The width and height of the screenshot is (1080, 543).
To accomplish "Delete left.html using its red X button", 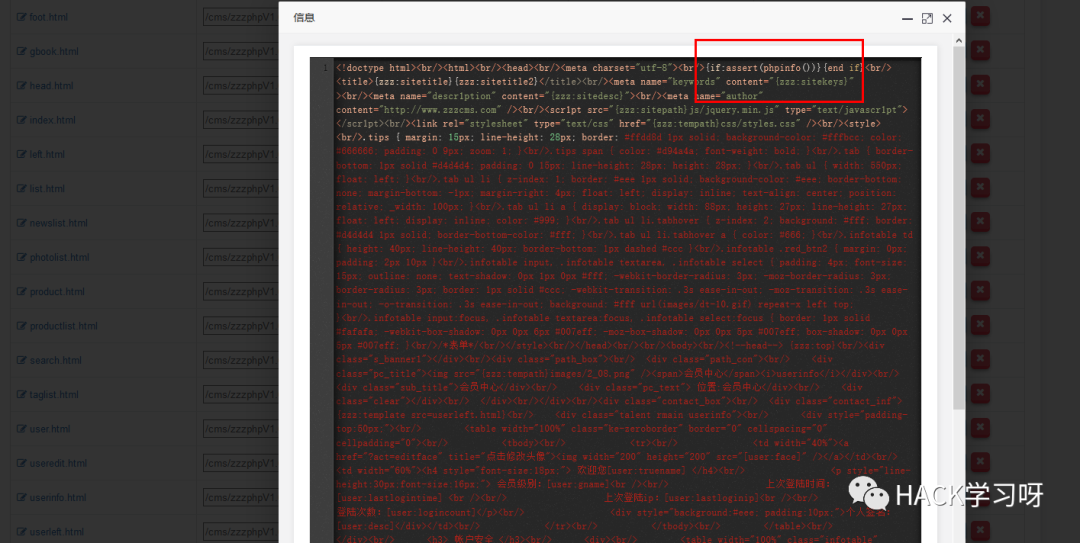I will (x=980, y=154).
